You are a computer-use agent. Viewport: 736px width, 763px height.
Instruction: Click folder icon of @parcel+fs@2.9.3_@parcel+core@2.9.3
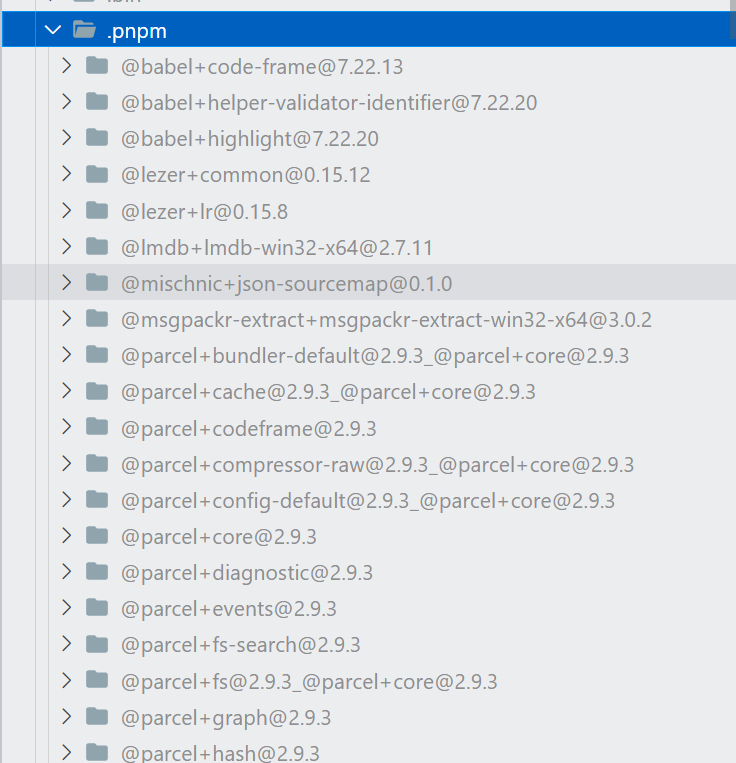[x=97, y=680]
